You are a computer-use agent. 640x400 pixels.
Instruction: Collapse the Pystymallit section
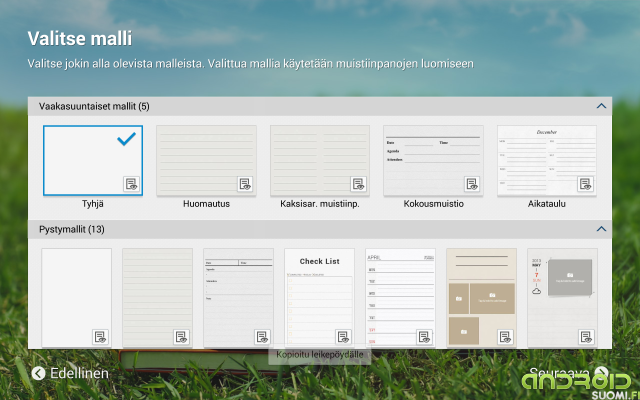(601, 229)
